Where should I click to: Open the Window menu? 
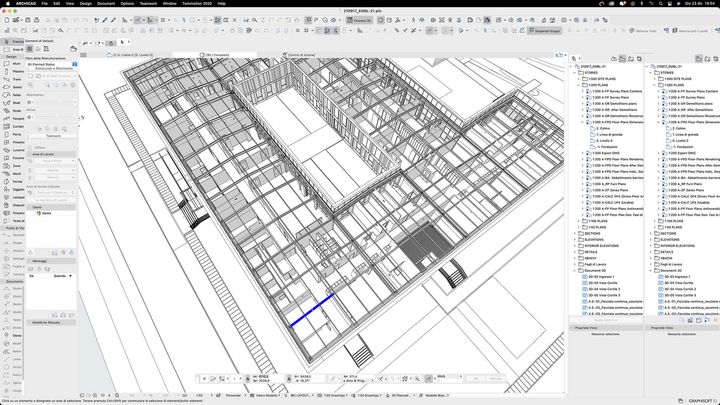[169, 3]
